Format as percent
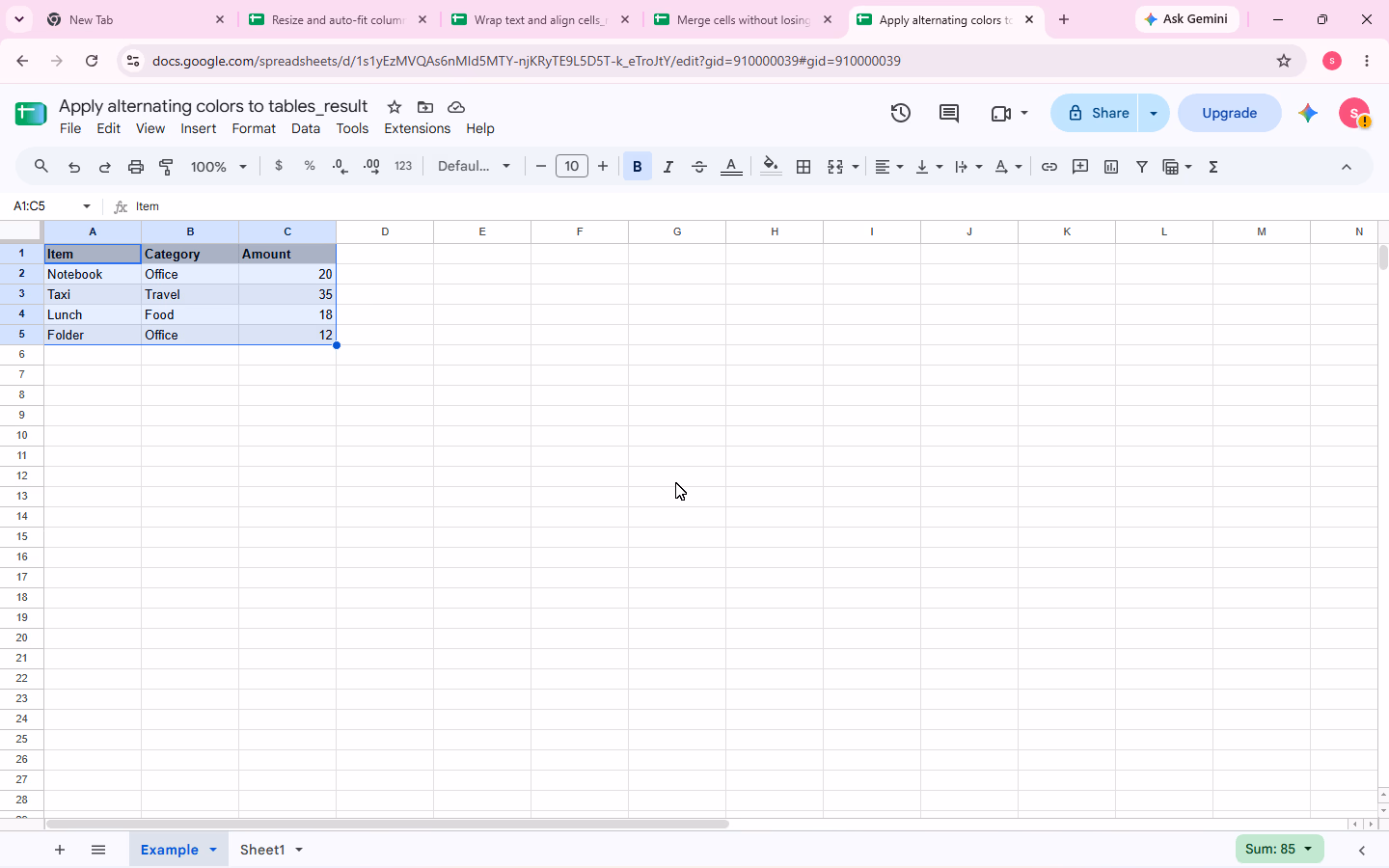This screenshot has height=868, width=1389. point(310,166)
